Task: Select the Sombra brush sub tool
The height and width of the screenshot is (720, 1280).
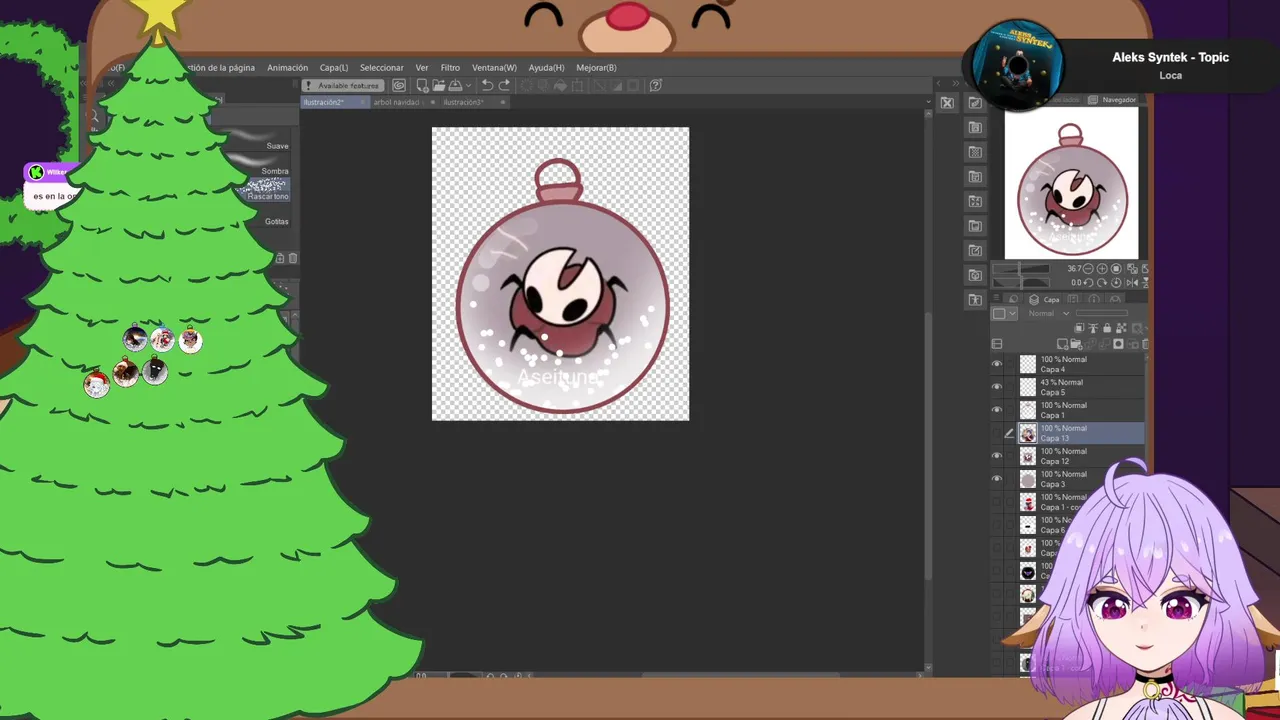Action: tap(262, 166)
